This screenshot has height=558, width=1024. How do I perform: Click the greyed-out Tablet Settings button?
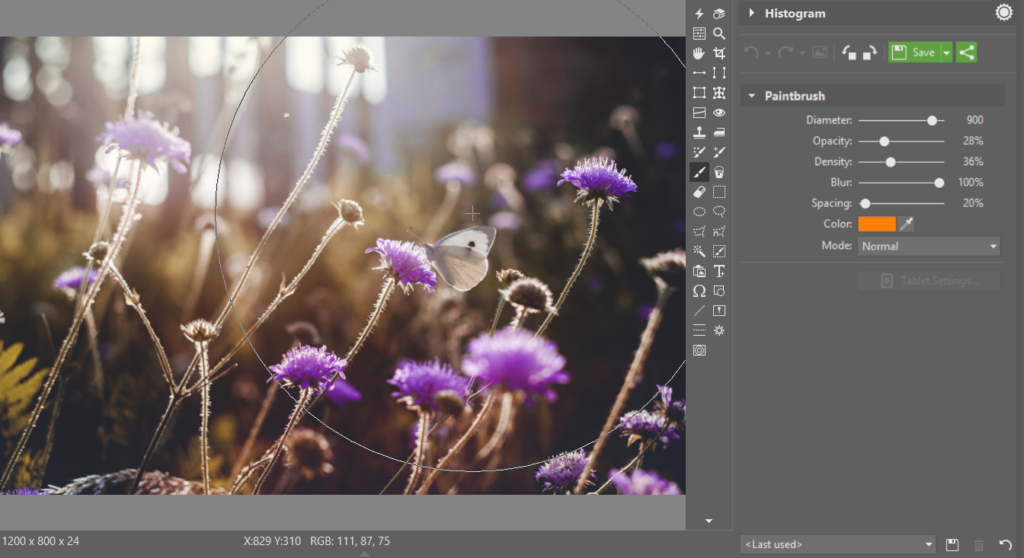[929, 281]
